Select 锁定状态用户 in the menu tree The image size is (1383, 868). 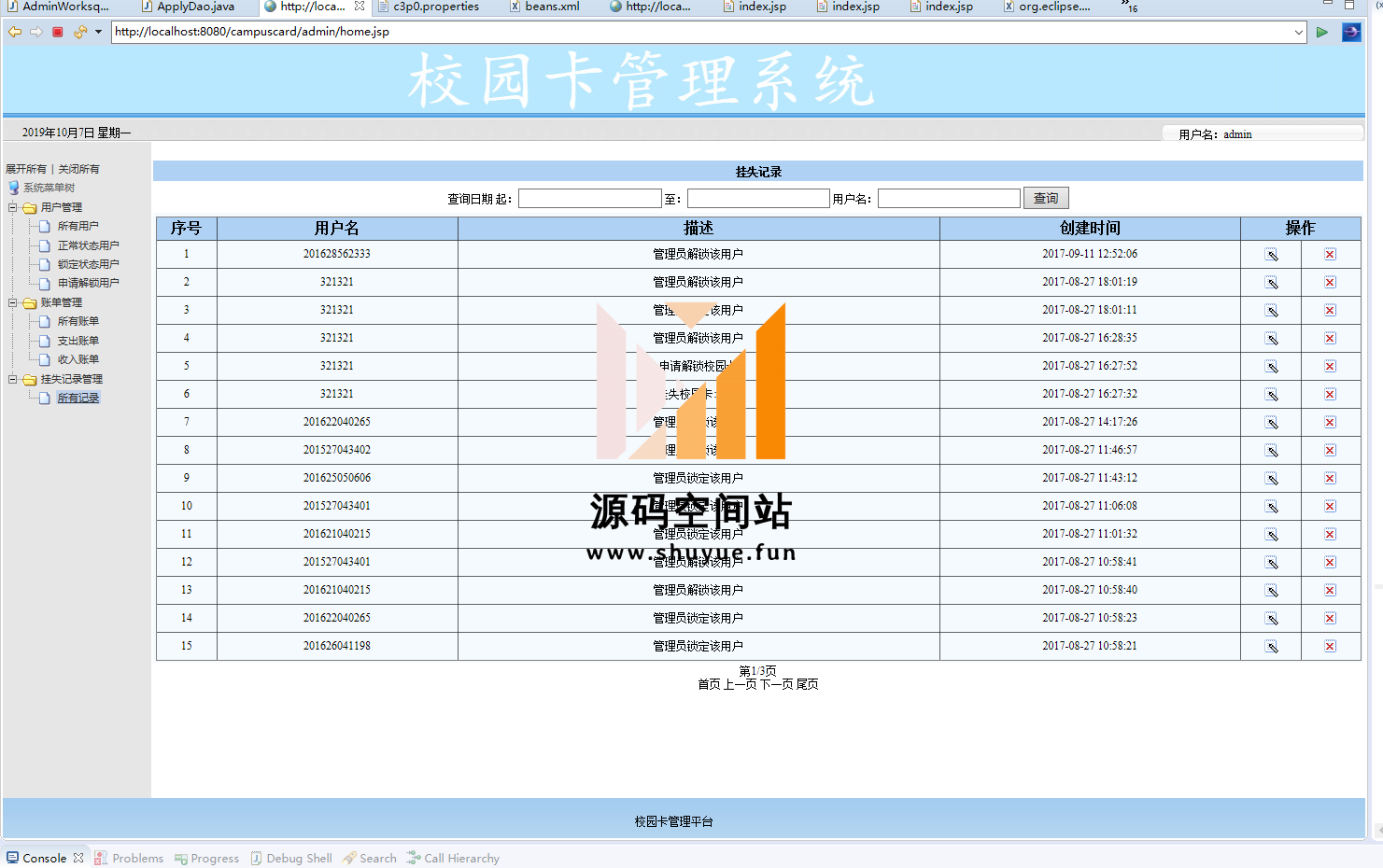pyautogui.click(x=88, y=264)
